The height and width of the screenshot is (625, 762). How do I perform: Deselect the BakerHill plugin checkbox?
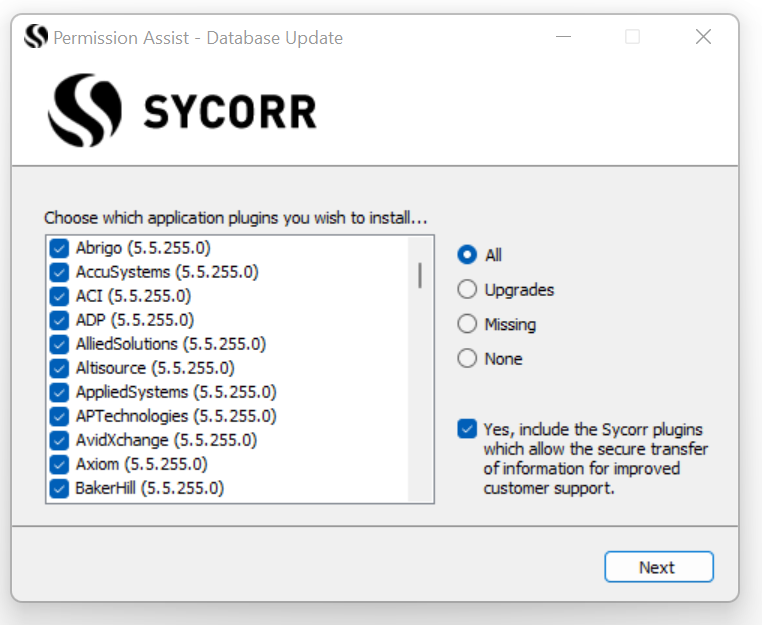59,488
